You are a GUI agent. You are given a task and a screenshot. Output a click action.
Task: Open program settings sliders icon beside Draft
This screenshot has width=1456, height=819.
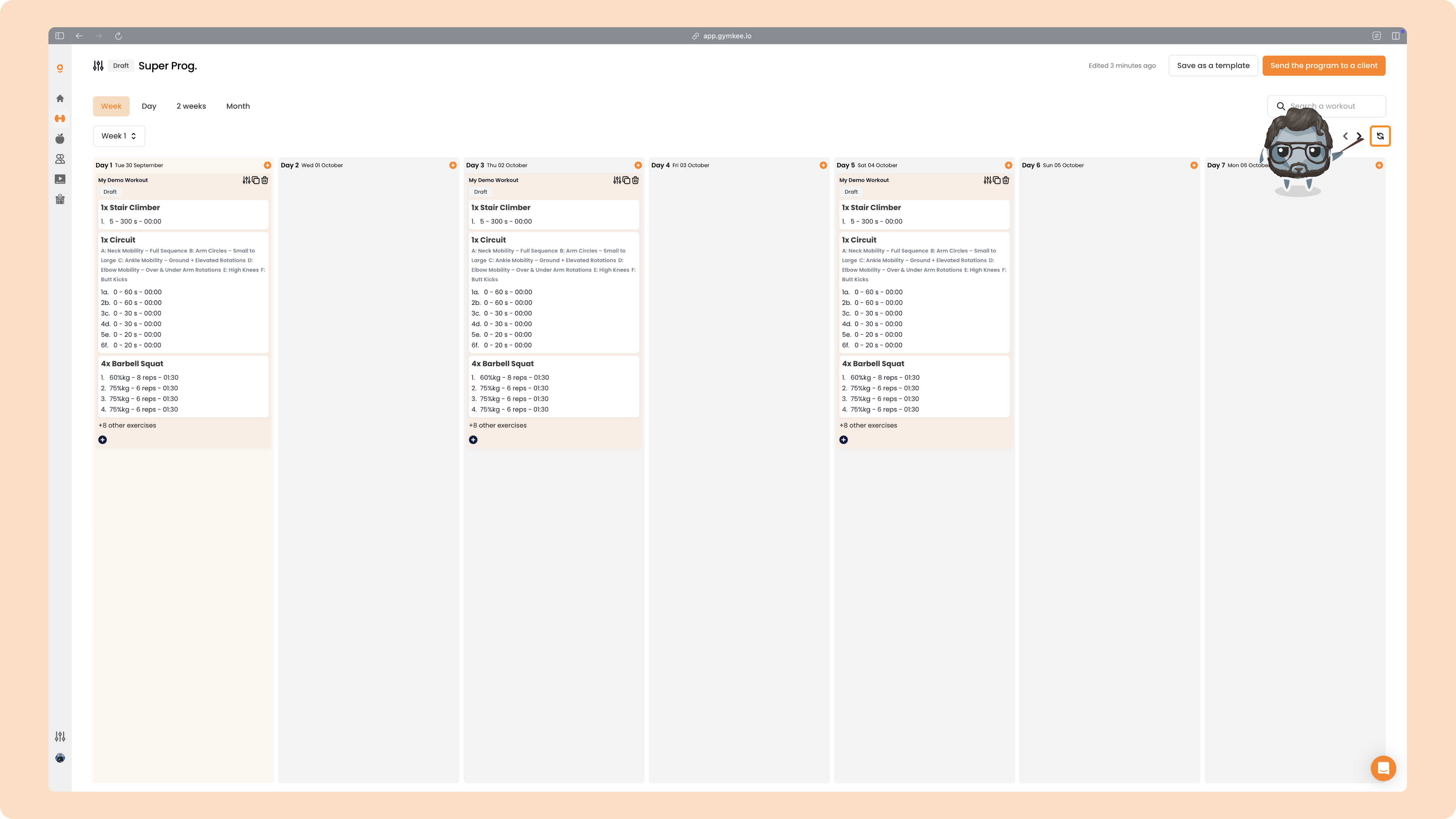click(x=99, y=66)
